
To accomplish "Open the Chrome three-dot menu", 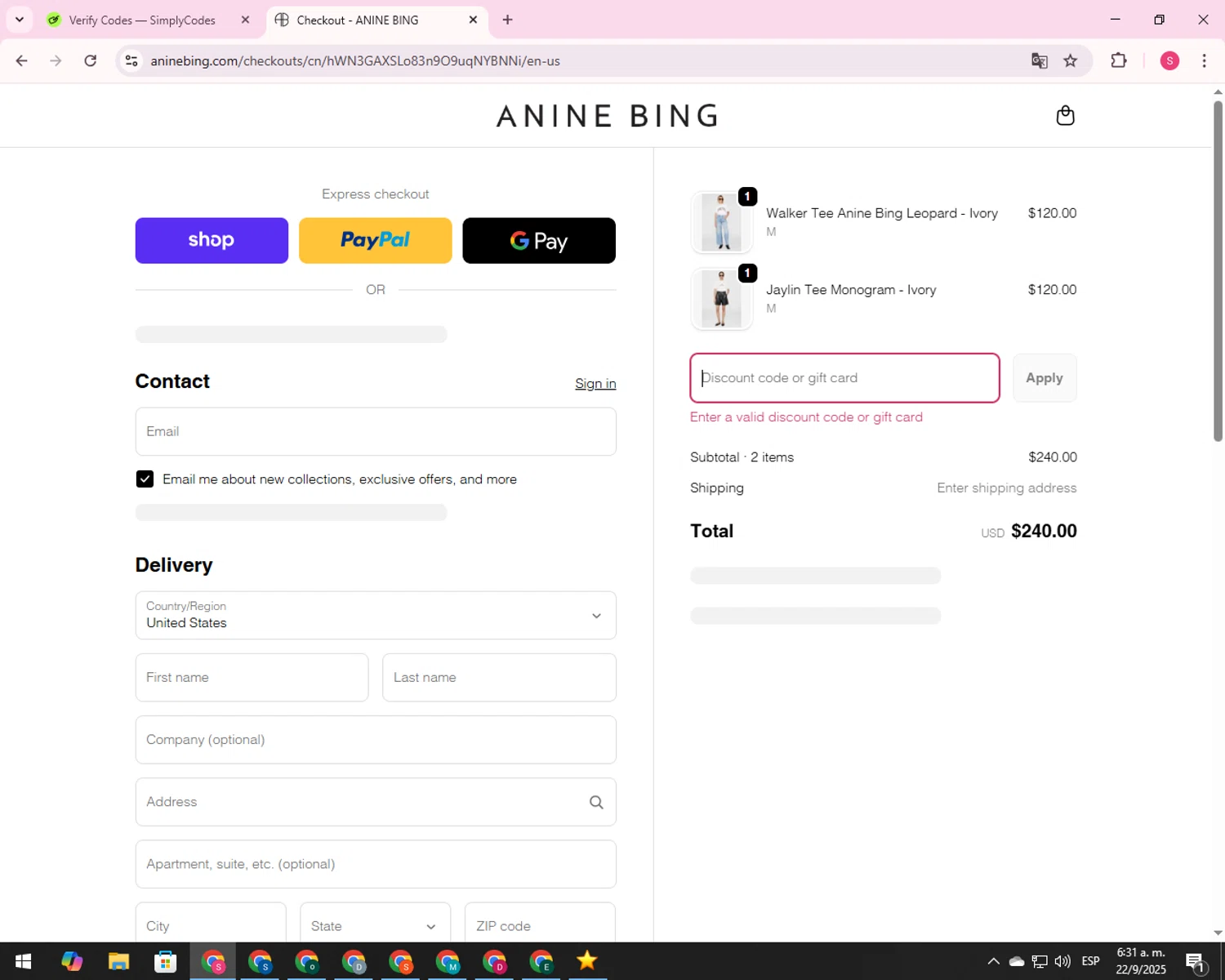I will click(1204, 60).
